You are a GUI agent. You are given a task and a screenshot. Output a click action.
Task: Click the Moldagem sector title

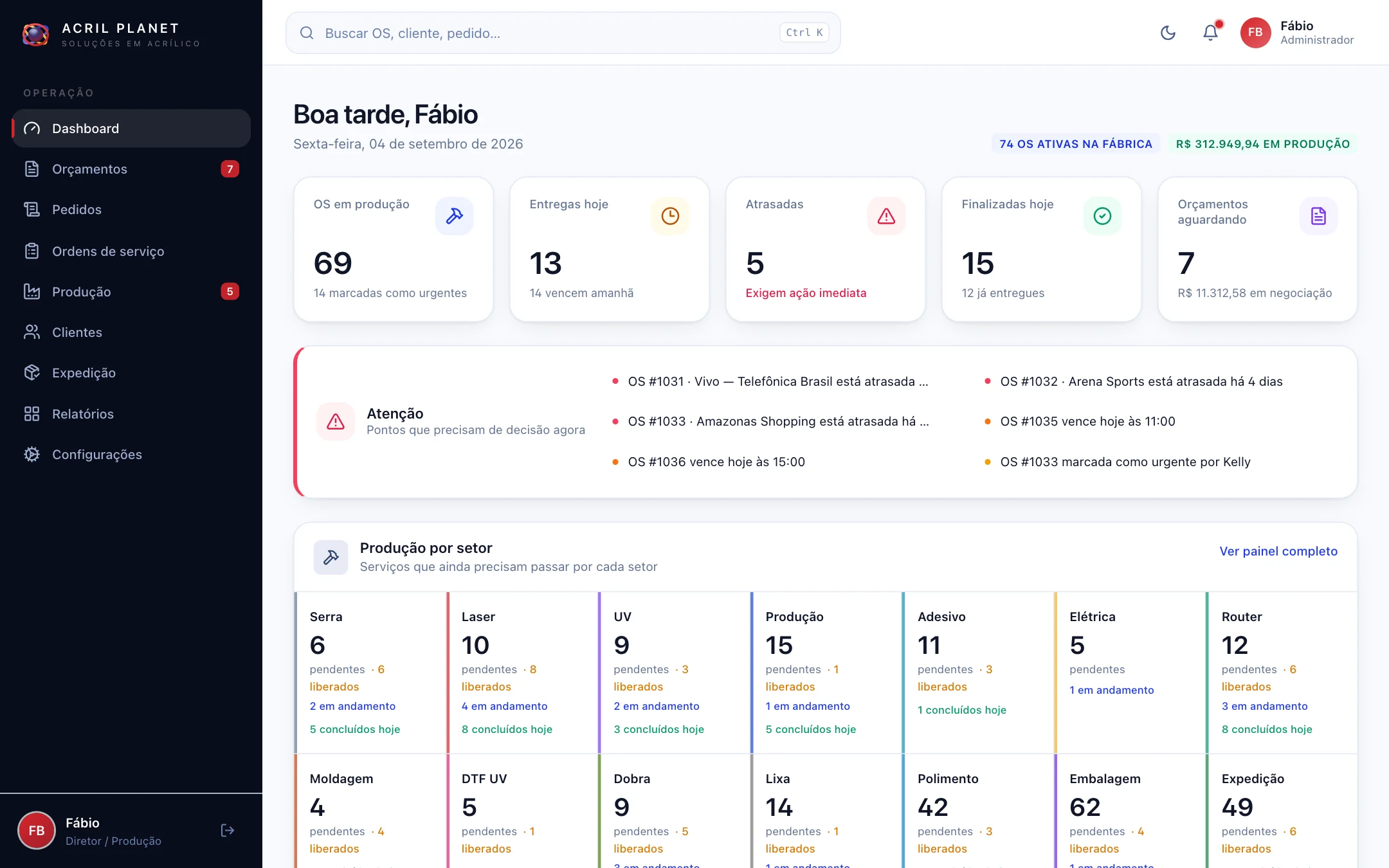coord(341,779)
